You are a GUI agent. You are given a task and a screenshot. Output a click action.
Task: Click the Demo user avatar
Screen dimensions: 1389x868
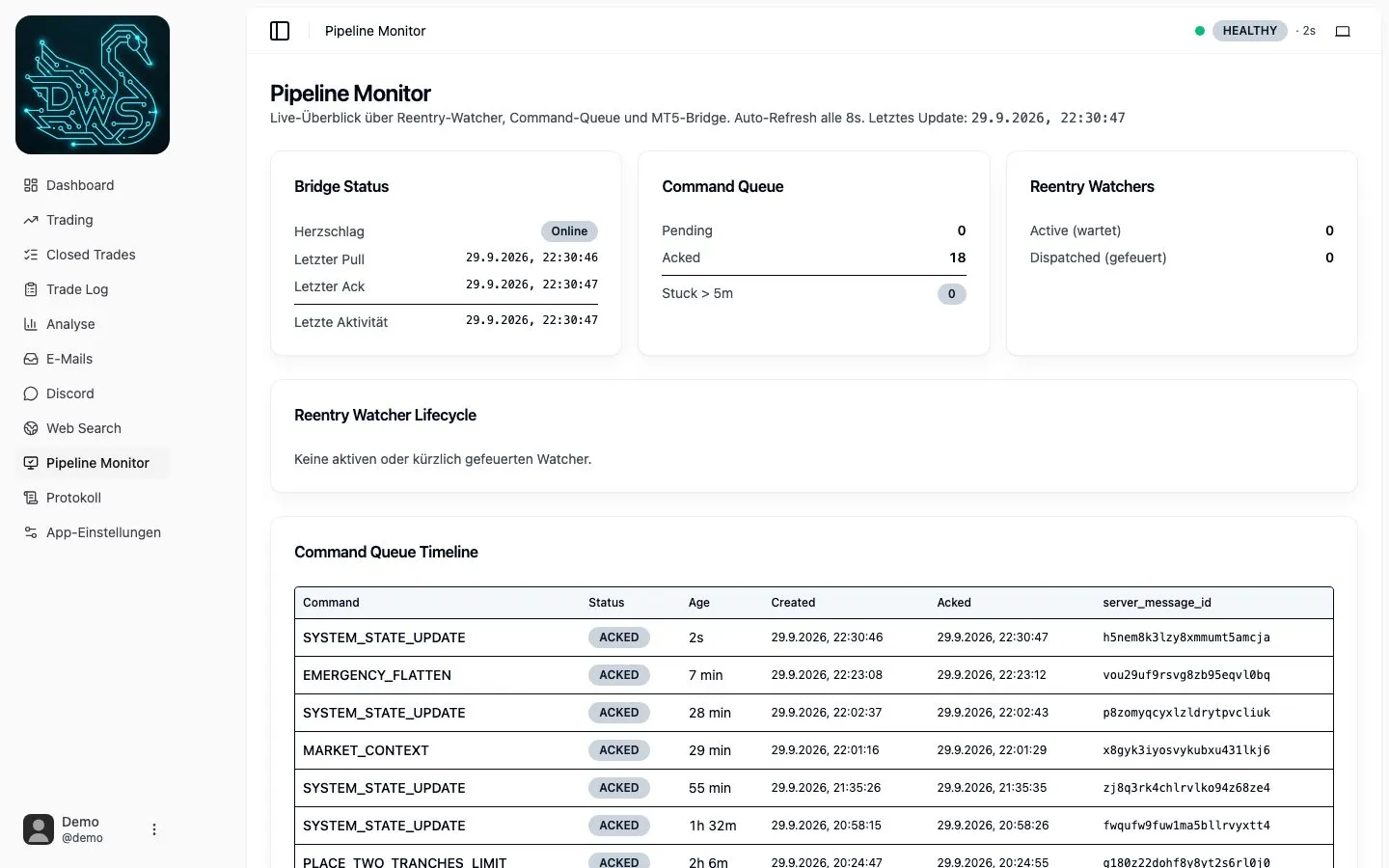(x=39, y=829)
